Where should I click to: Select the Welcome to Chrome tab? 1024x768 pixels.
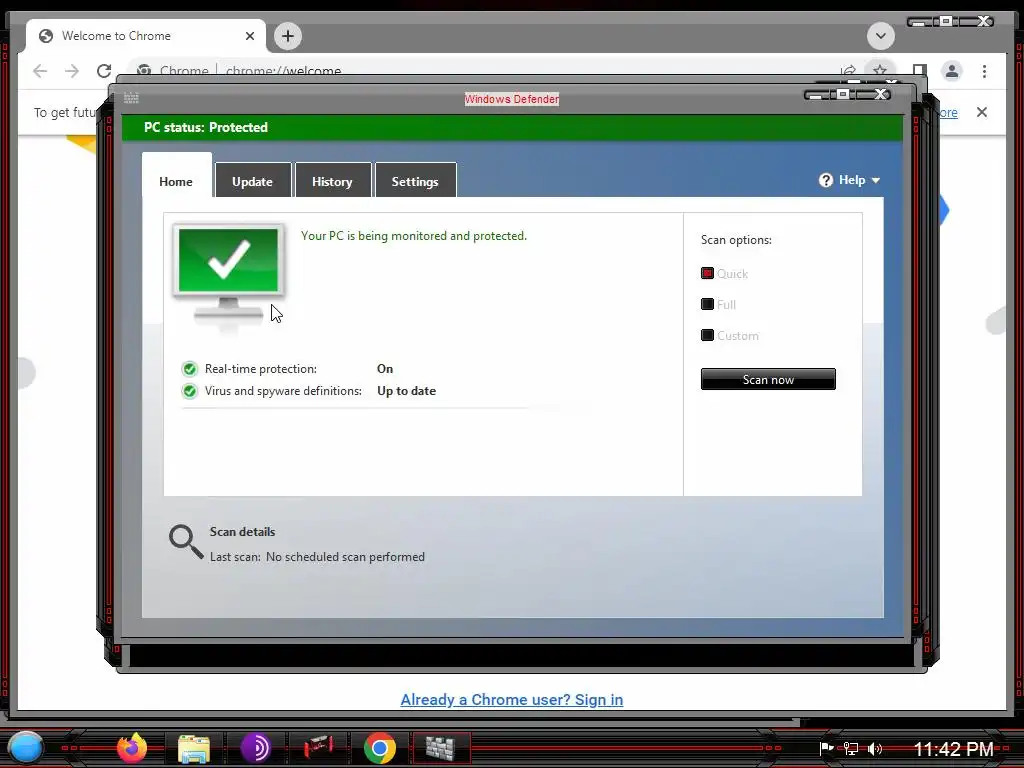pos(146,36)
